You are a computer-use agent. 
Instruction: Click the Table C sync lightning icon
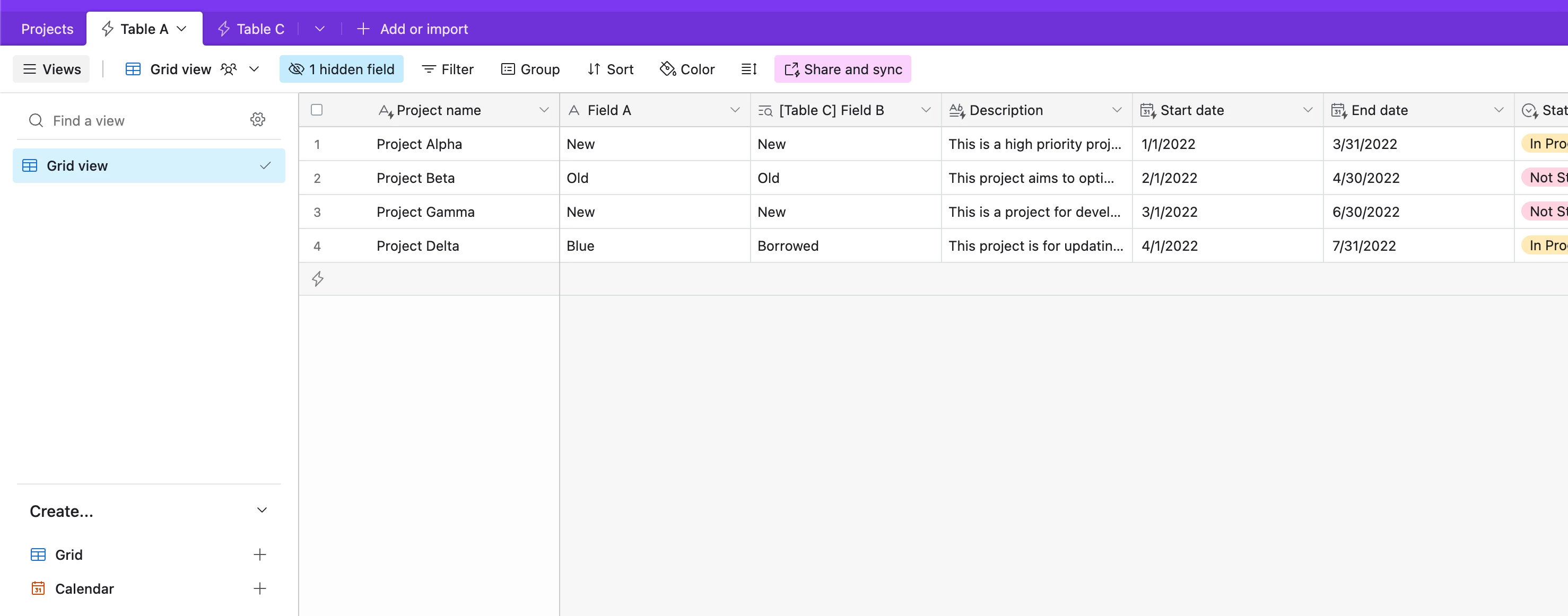pyautogui.click(x=223, y=29)
